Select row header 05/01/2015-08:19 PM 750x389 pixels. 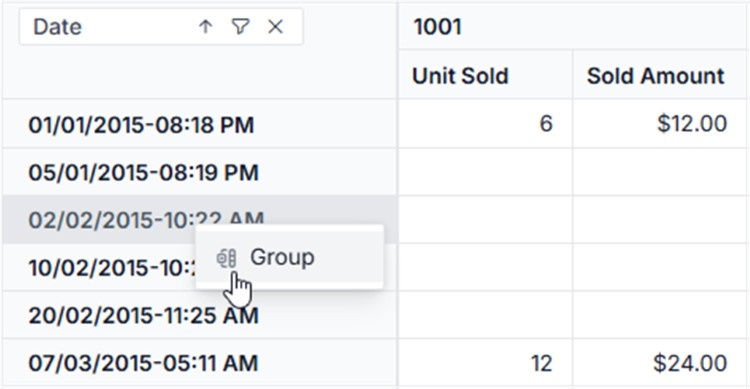tap(199, 172)
